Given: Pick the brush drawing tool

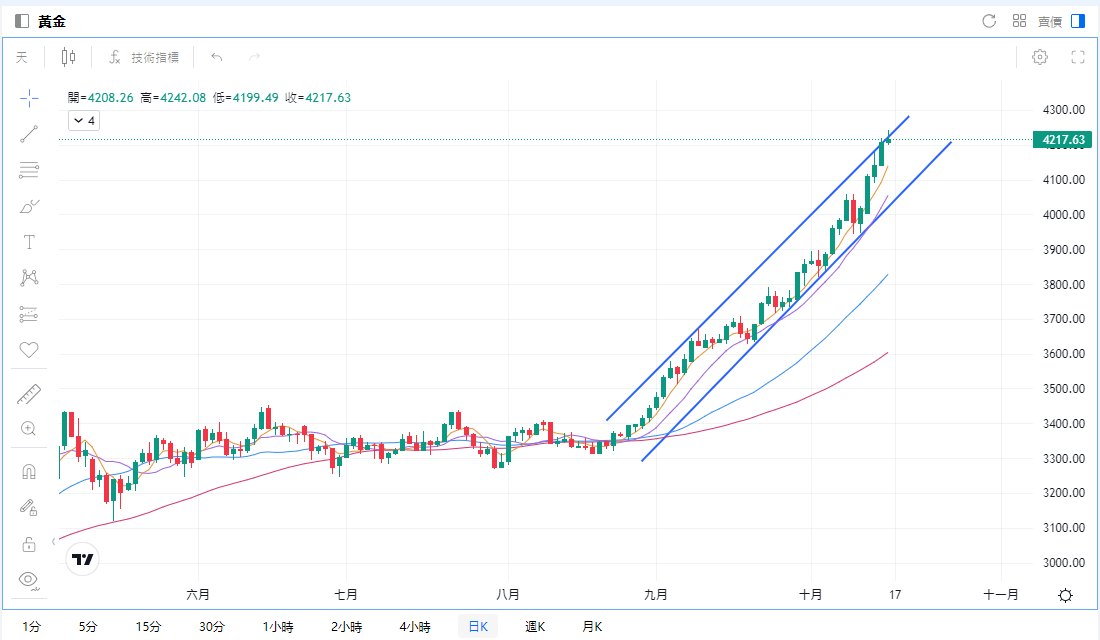Looking at the screenshot, I should [29, 206].
